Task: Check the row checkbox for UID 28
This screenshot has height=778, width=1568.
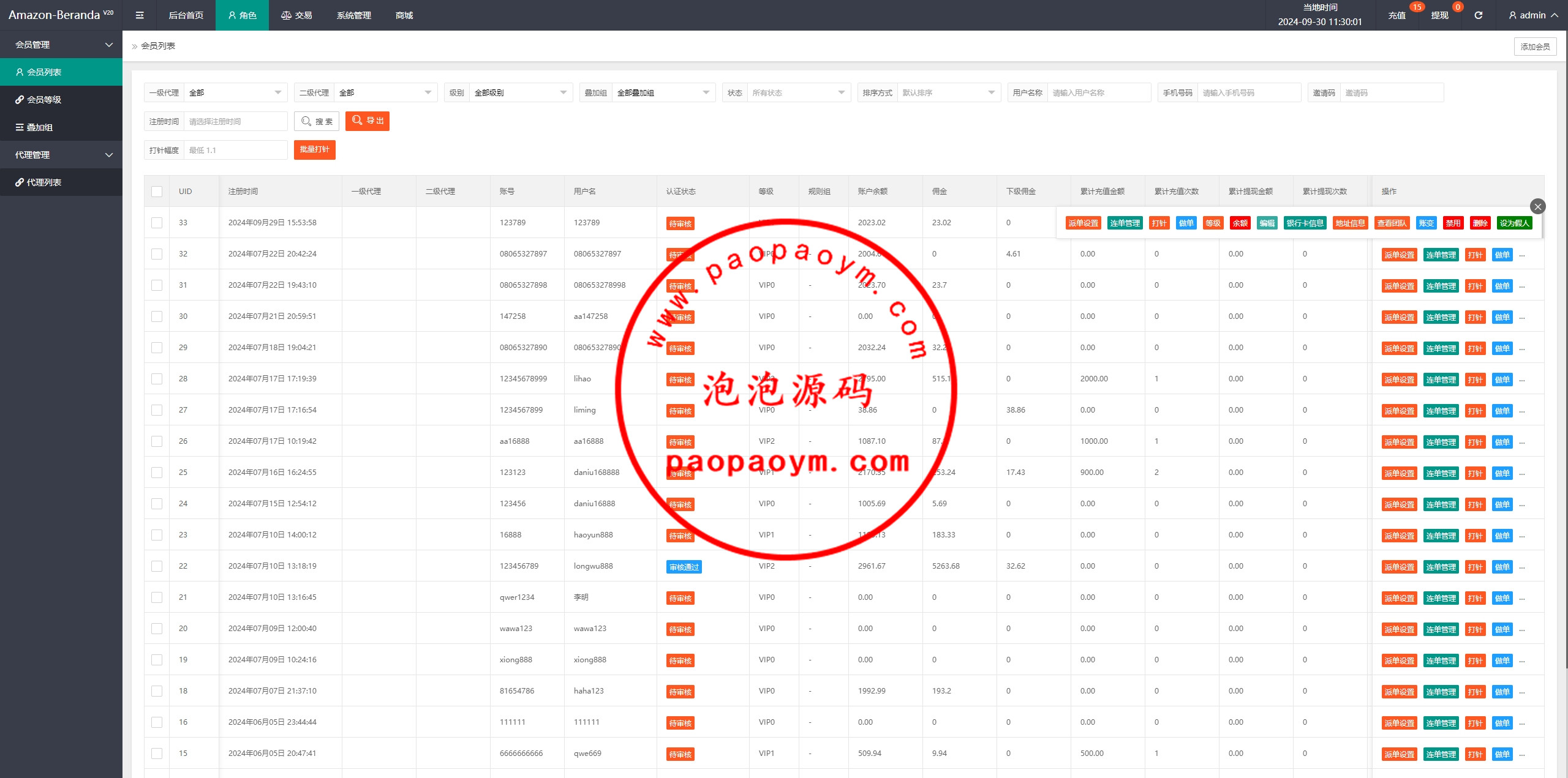Action: coord(157,379)
